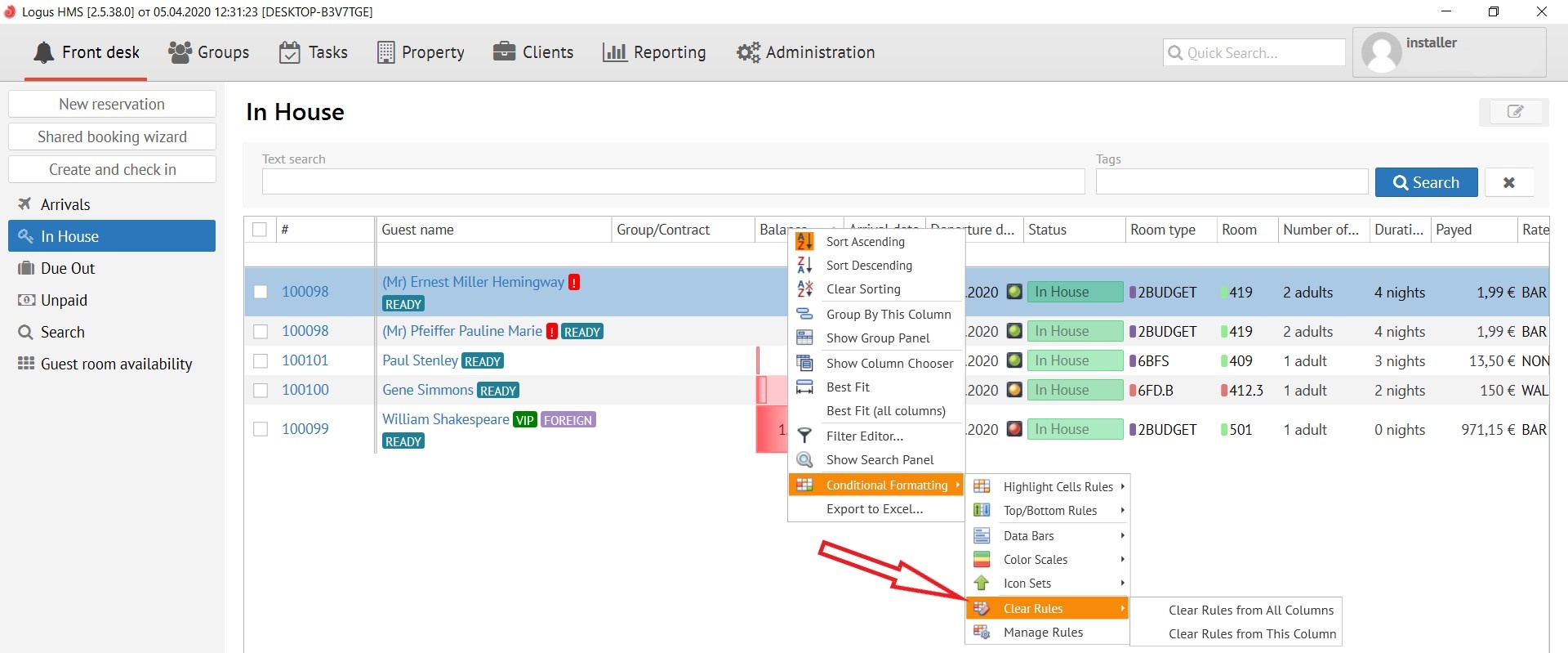Click the Sort Ascending icon in context menu
Screen dimensions: 1568x653
click(x=804, y=241)
